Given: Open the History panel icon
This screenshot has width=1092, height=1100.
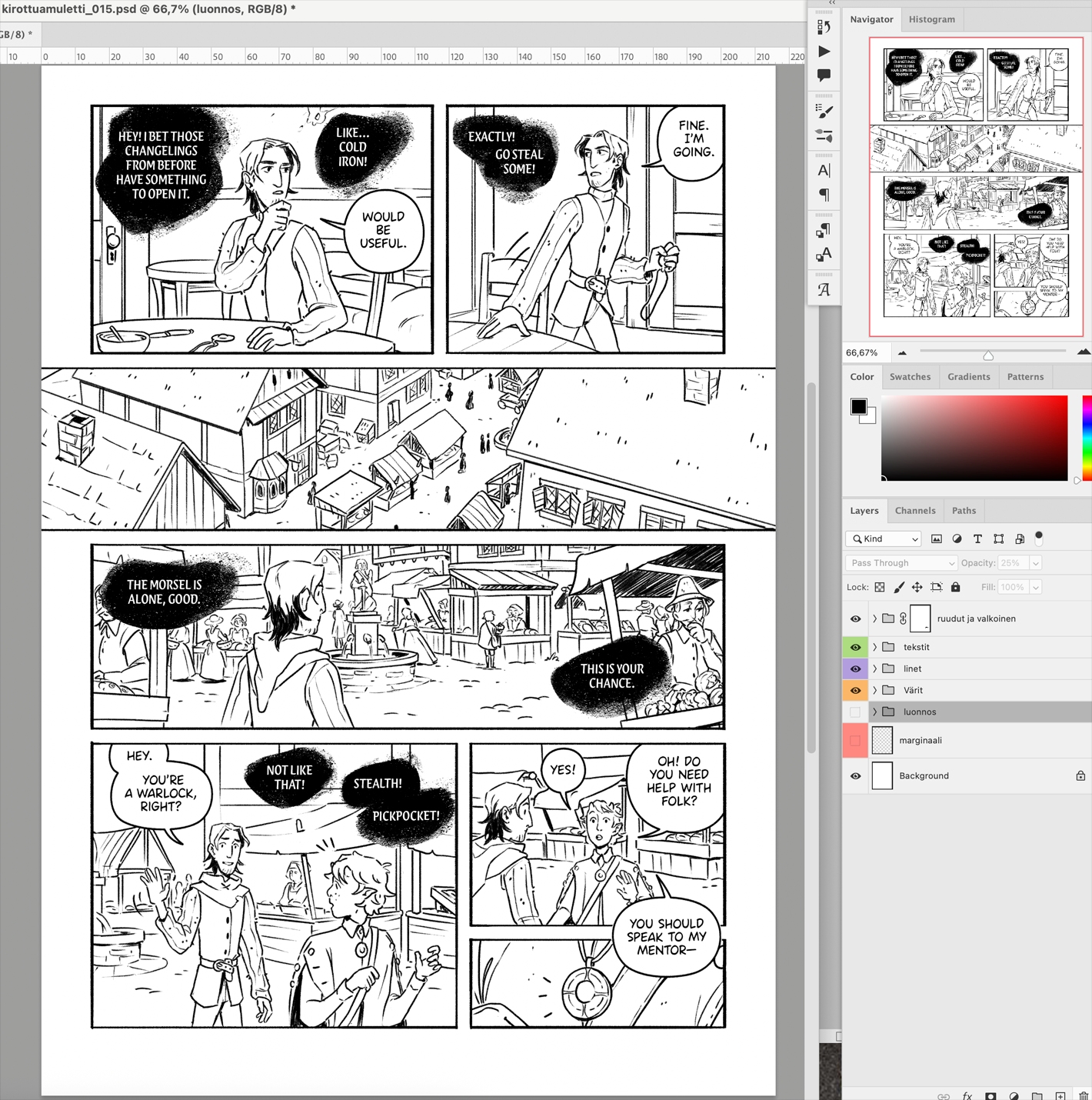Looking at the screenshot, I should 824,27.
